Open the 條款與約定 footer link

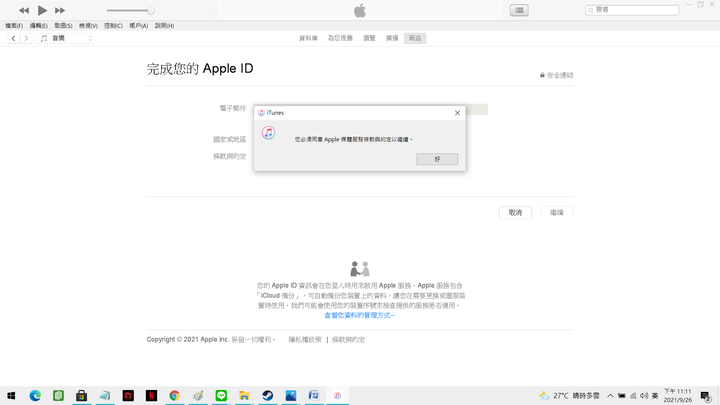pyautogui.click(x=349, y=340)
